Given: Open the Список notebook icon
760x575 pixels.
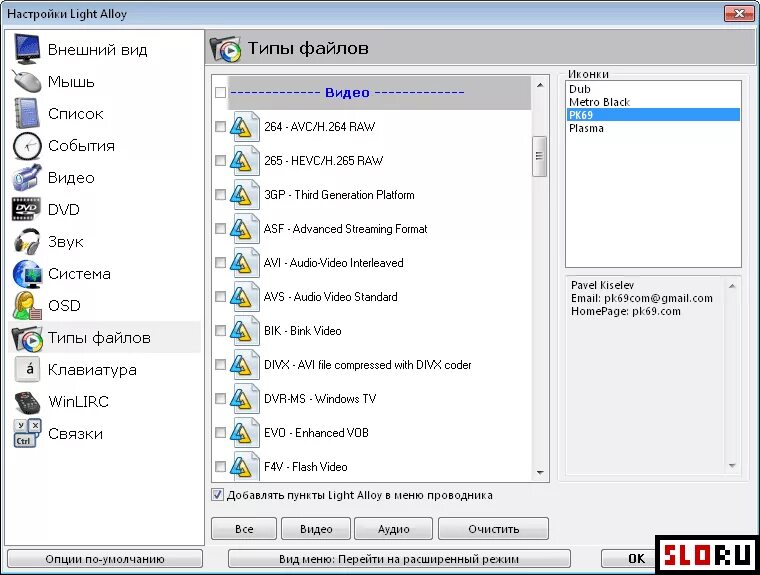Looking at the screenshot, I should click(27, 113).
